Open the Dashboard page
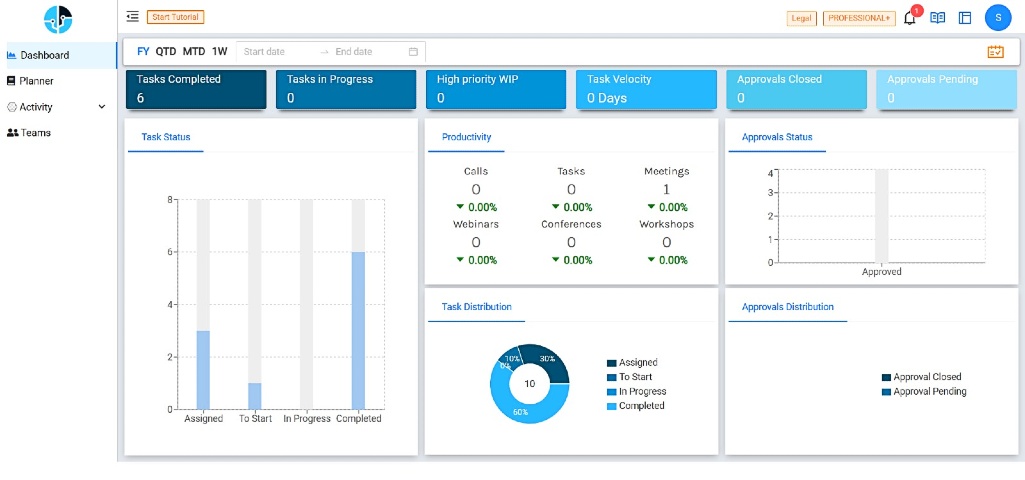 [x=59, y=55]
